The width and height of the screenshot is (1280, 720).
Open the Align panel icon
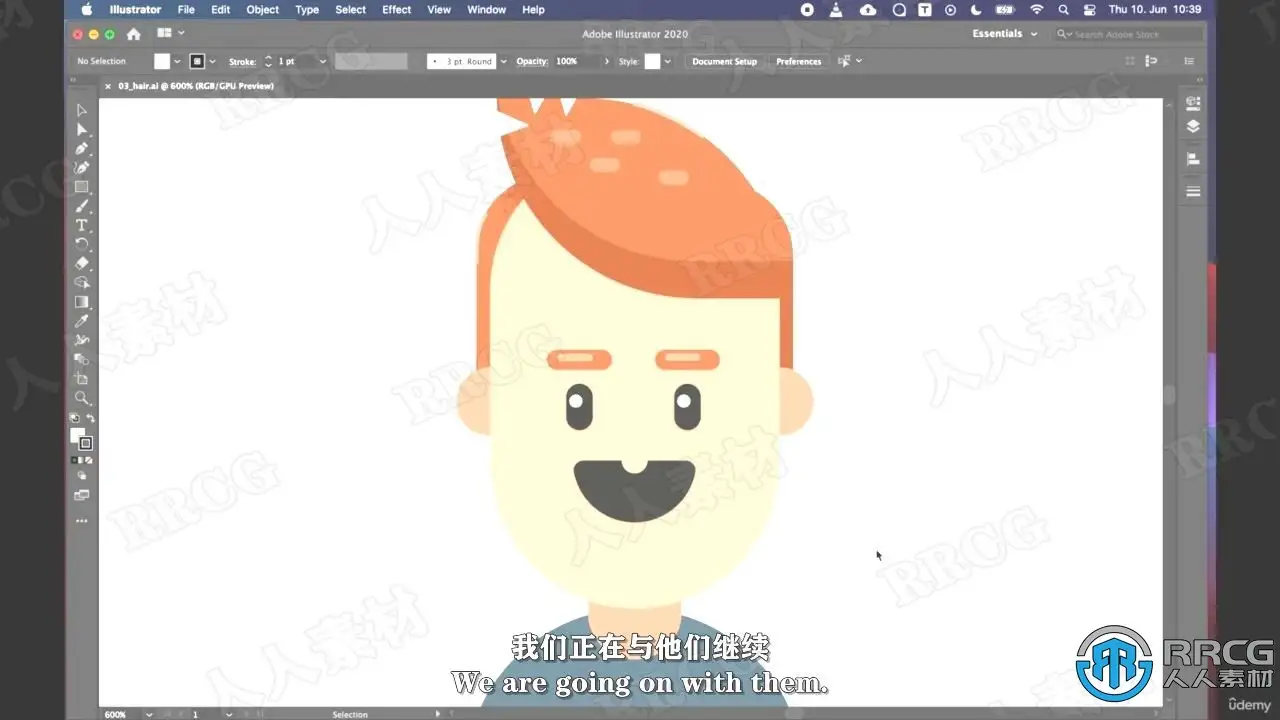1192,159
